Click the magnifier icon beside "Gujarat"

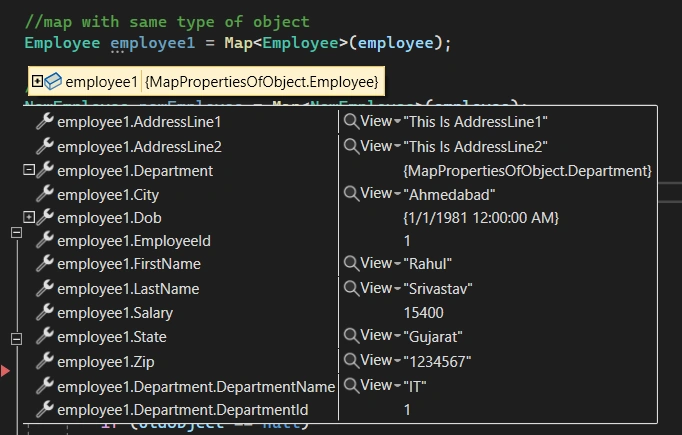pyautogui.click(x=351, y=335)
